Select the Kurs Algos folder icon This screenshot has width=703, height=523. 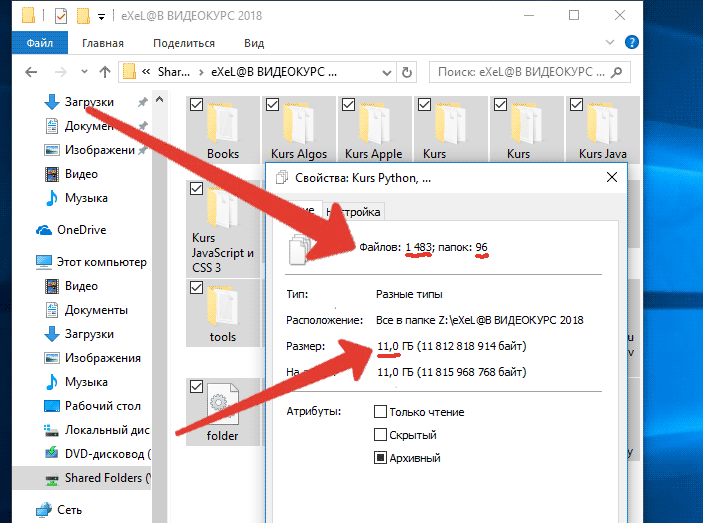click(299, 123)
